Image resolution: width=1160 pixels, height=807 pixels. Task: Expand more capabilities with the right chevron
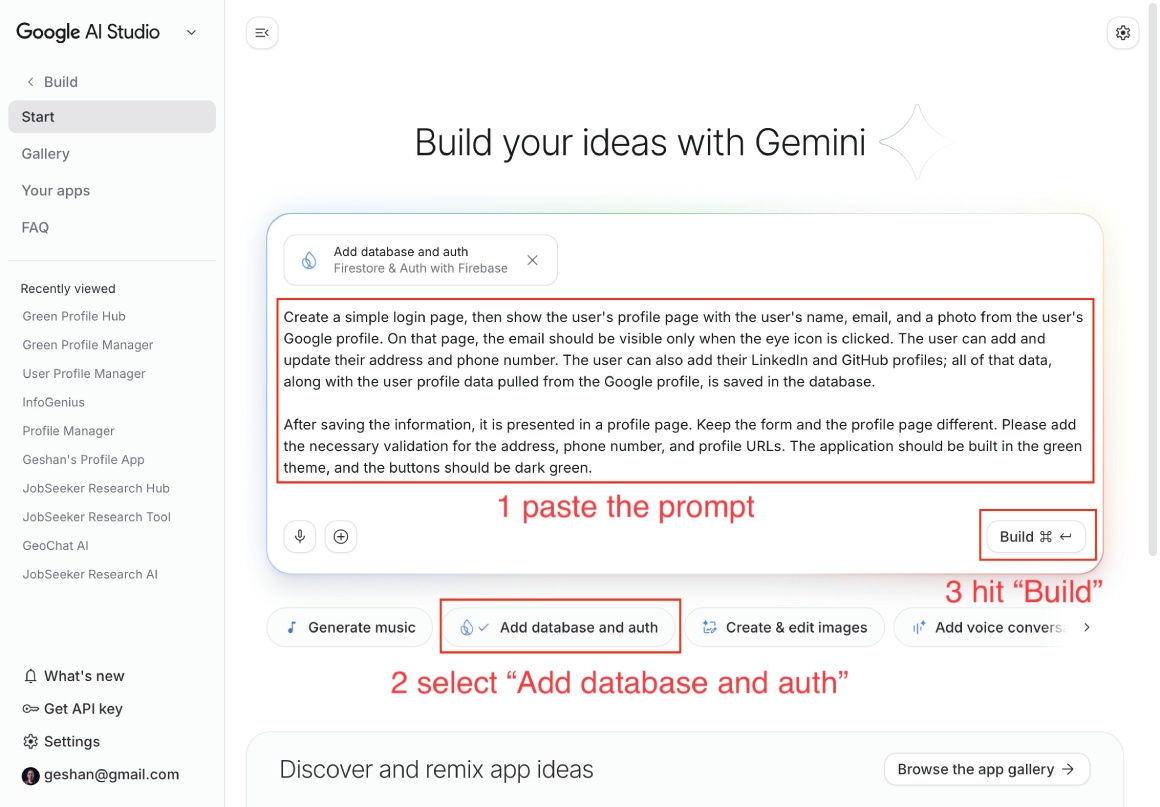click(x=1086, y=627)
